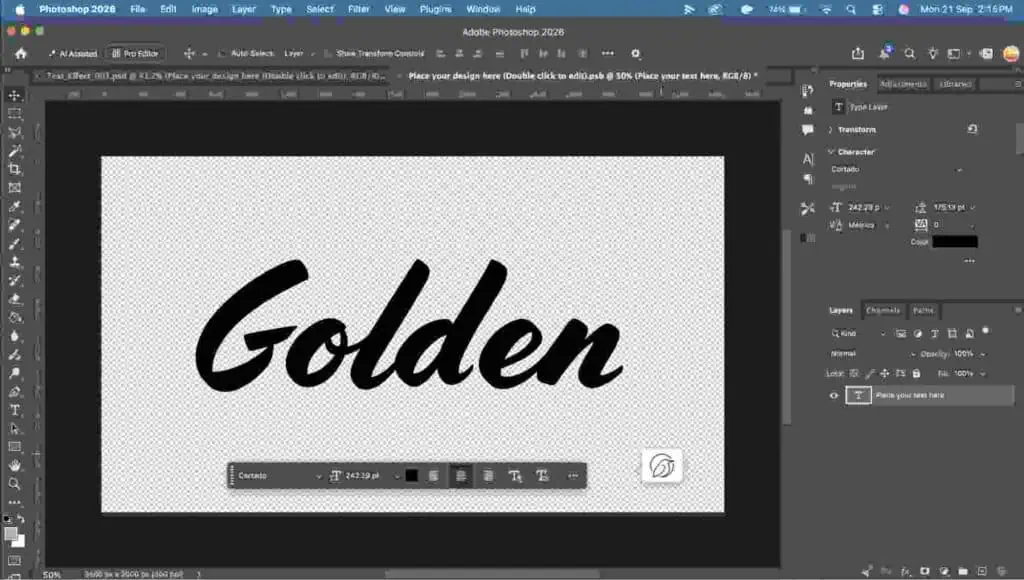Filter layers by type (T) icon
This screenshot has height=580, width=1024.
[x=935, y=334]
